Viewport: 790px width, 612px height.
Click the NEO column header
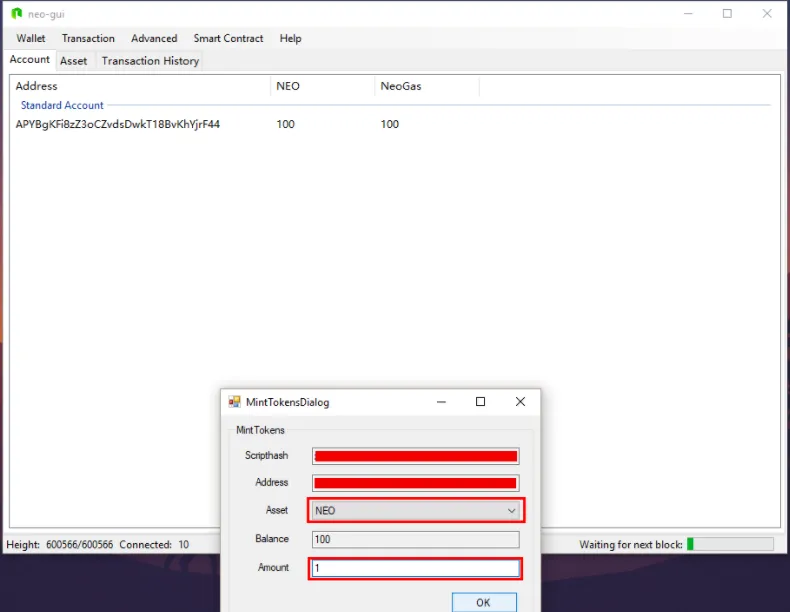(x=322, y=86)
